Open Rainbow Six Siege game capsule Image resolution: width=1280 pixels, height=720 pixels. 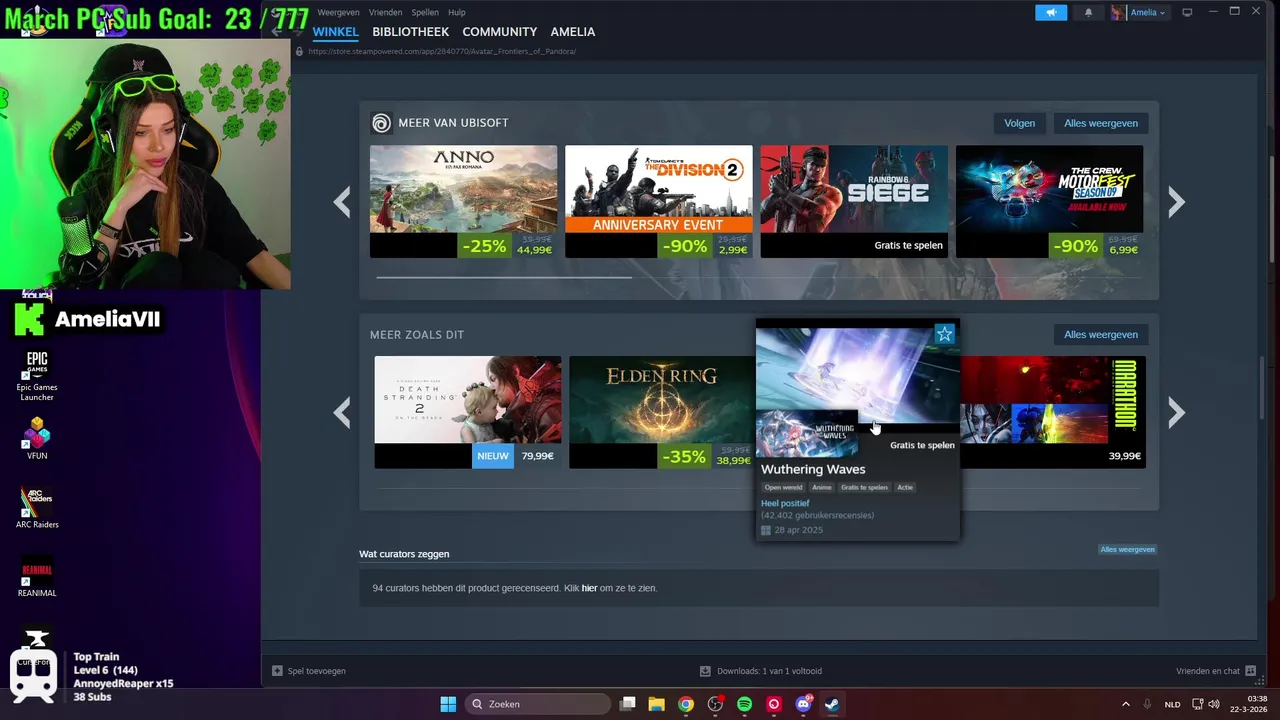[x=854, y=202]
